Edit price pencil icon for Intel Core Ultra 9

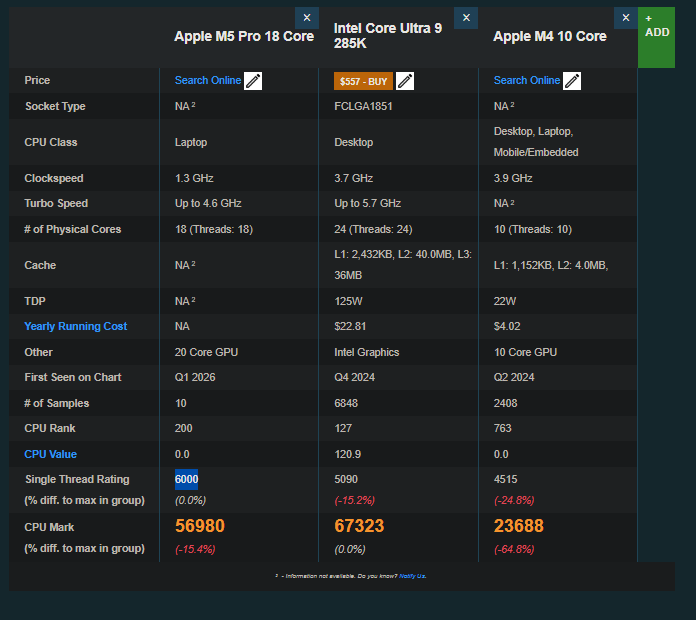(x=405, y=81)
